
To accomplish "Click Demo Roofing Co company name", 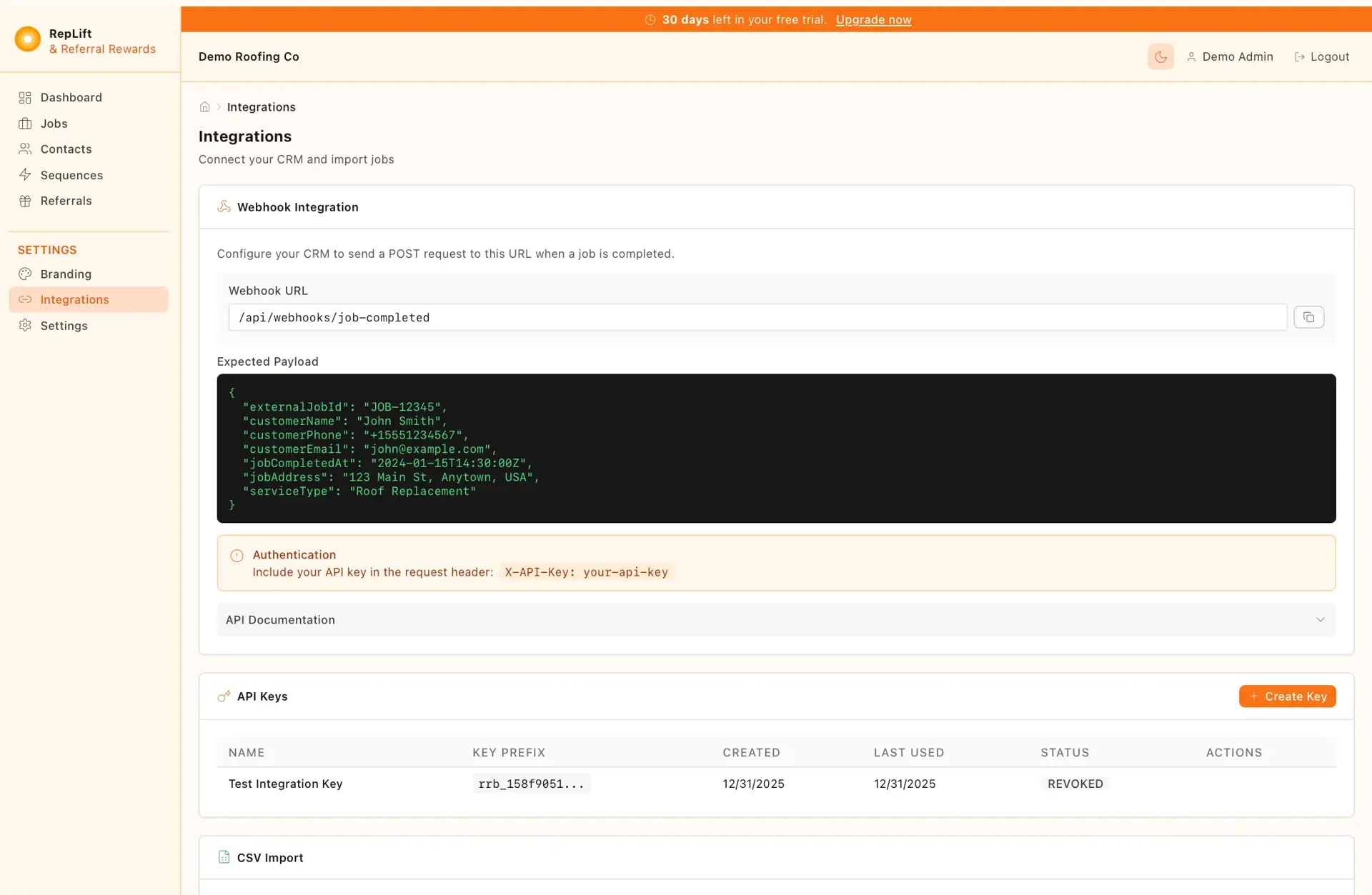I will tap(249, 57).
